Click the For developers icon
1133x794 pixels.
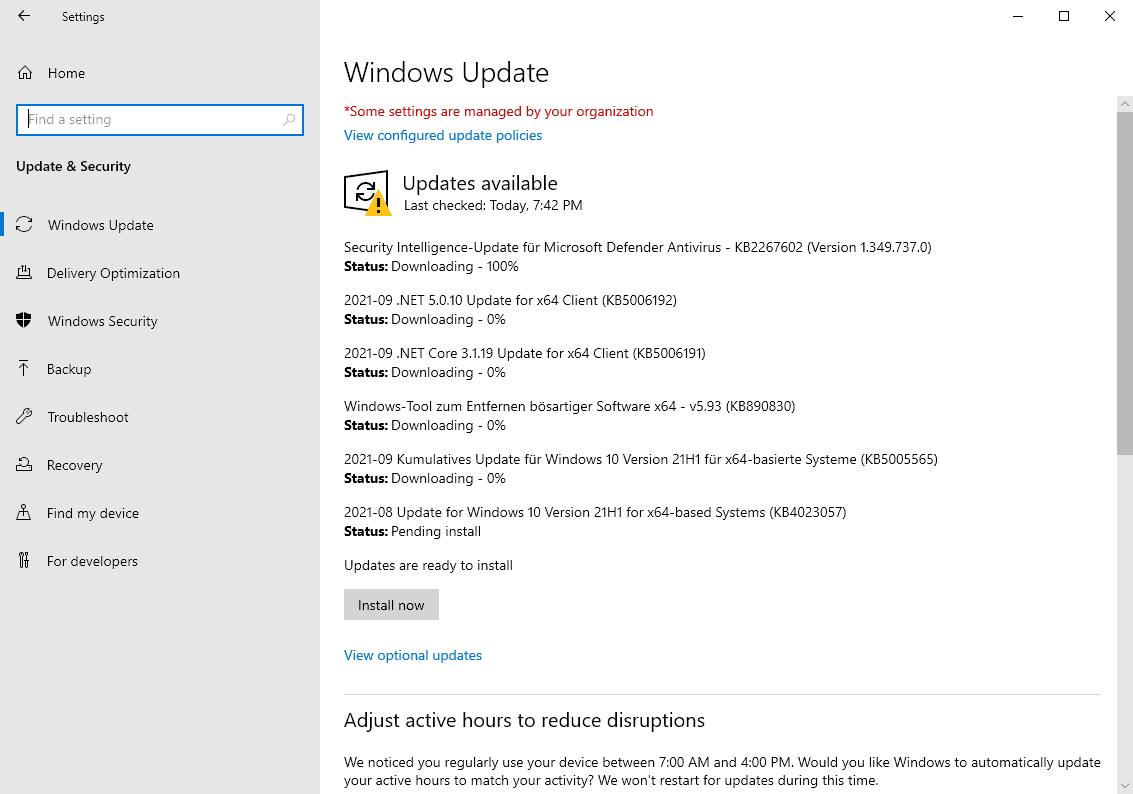[x=24, y=560]
